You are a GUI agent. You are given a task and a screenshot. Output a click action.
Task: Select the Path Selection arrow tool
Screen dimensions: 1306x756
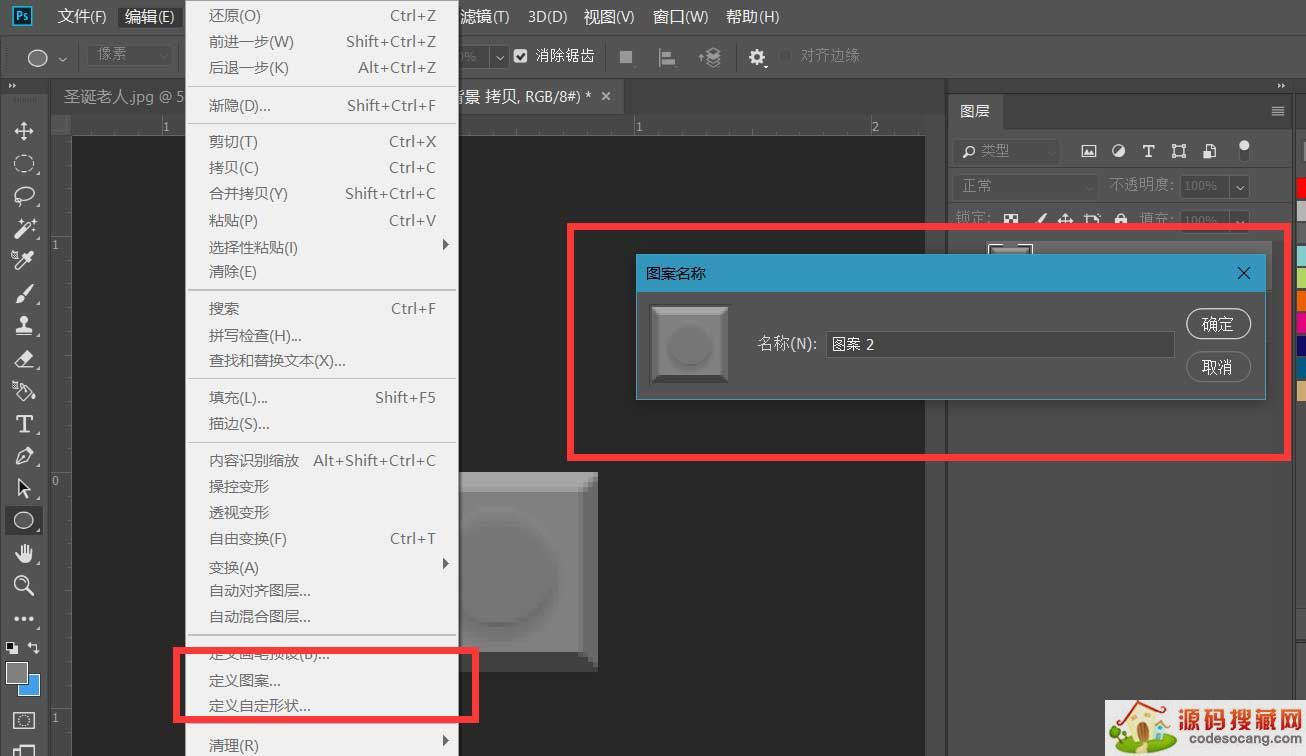tap(24, 488)
